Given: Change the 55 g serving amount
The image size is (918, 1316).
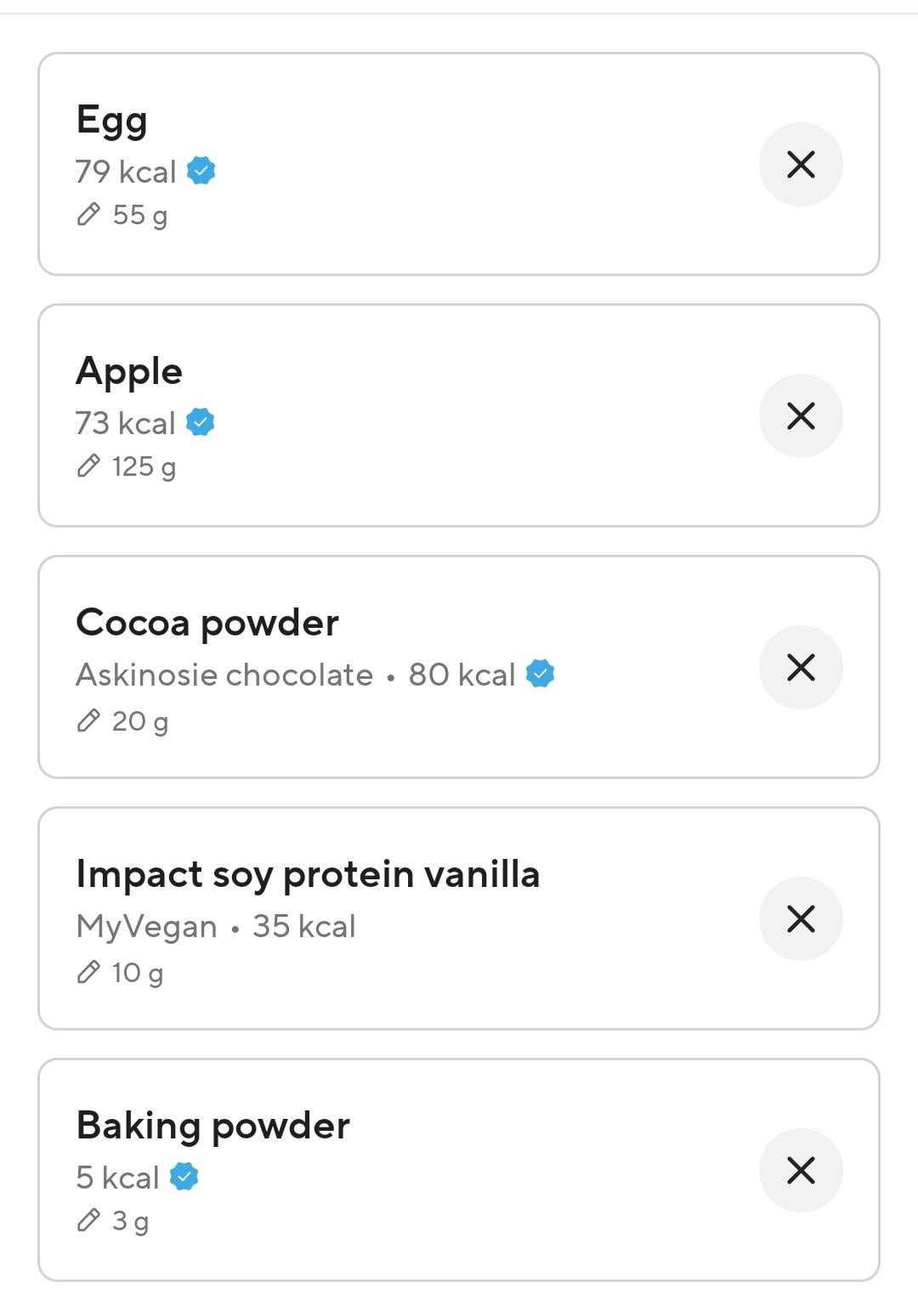Looking at the screenshot, I should point(140,215).
